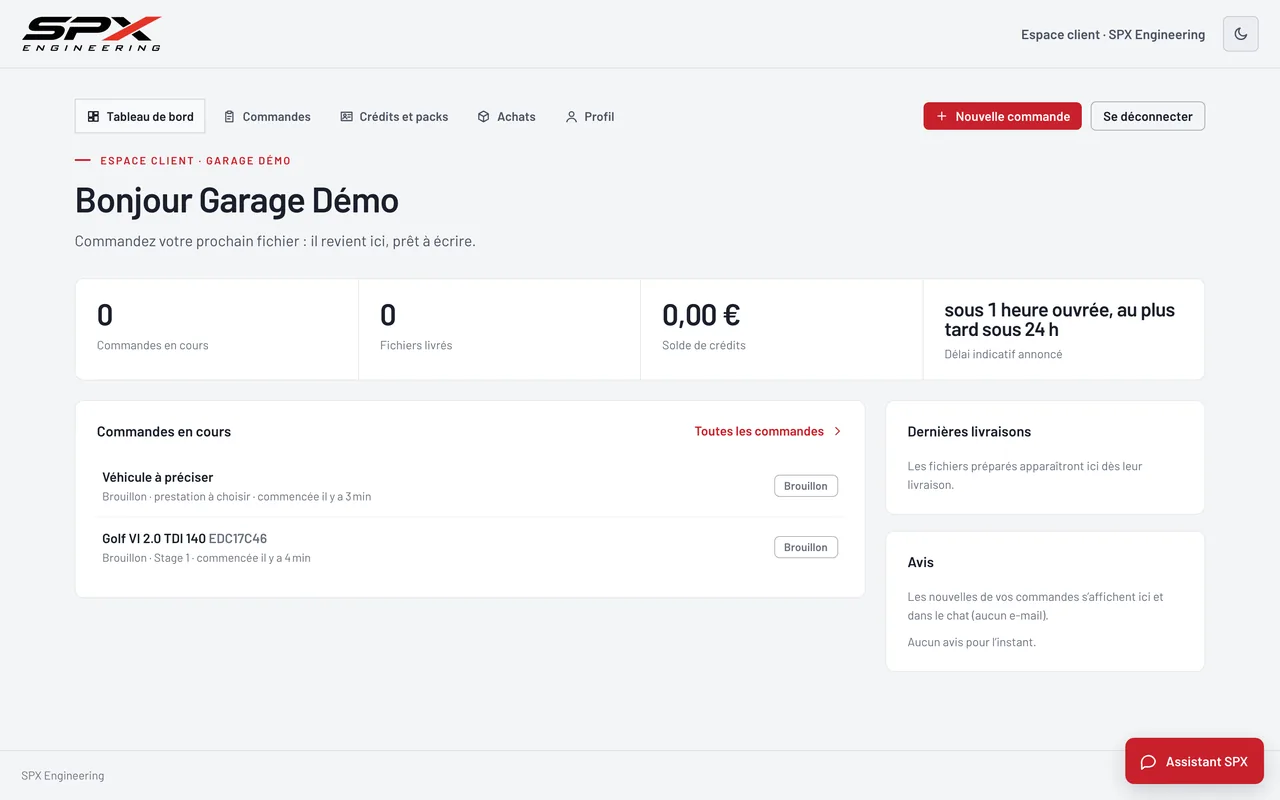Click the Bonjour Garage Démo heading

coord(237,200)
